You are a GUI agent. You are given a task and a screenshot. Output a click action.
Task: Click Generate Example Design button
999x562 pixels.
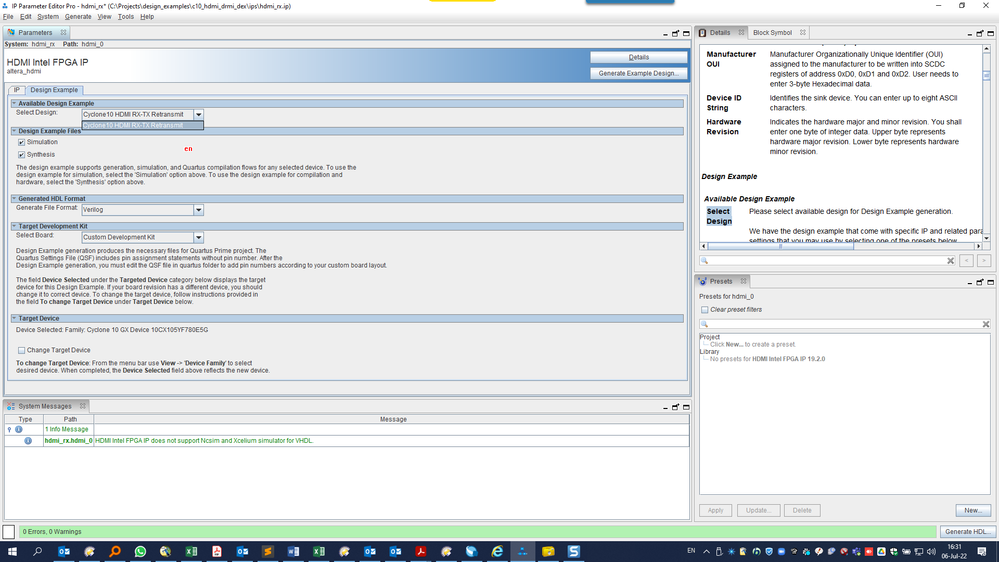(638, 73)
